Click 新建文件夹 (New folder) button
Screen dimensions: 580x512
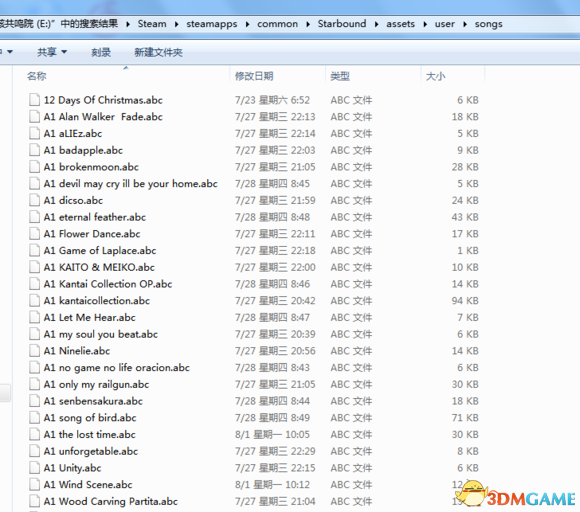pyautogui.click(x=158, y=52)
